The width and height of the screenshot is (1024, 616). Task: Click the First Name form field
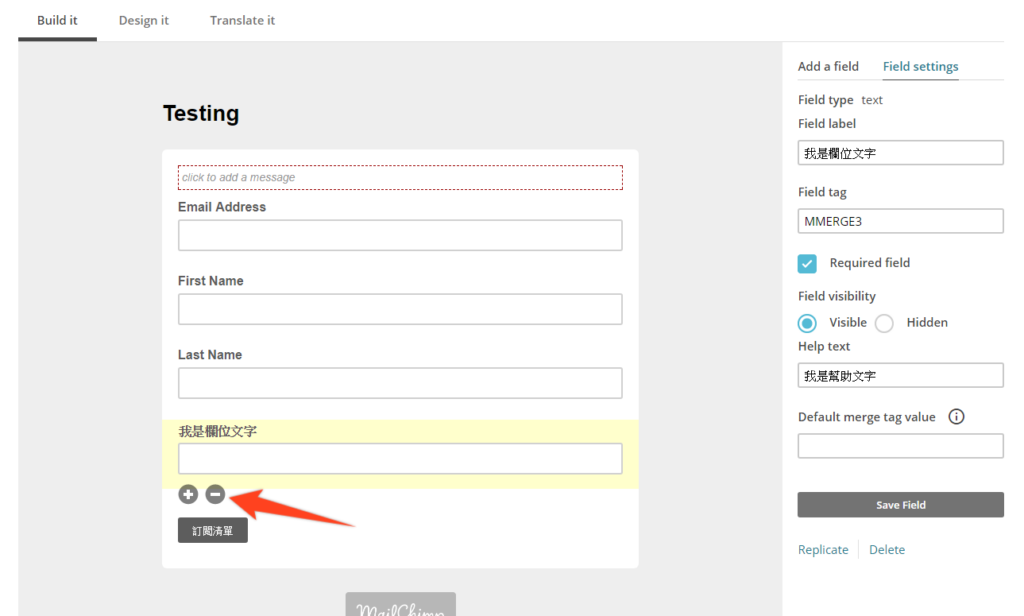tap(400, 309)
